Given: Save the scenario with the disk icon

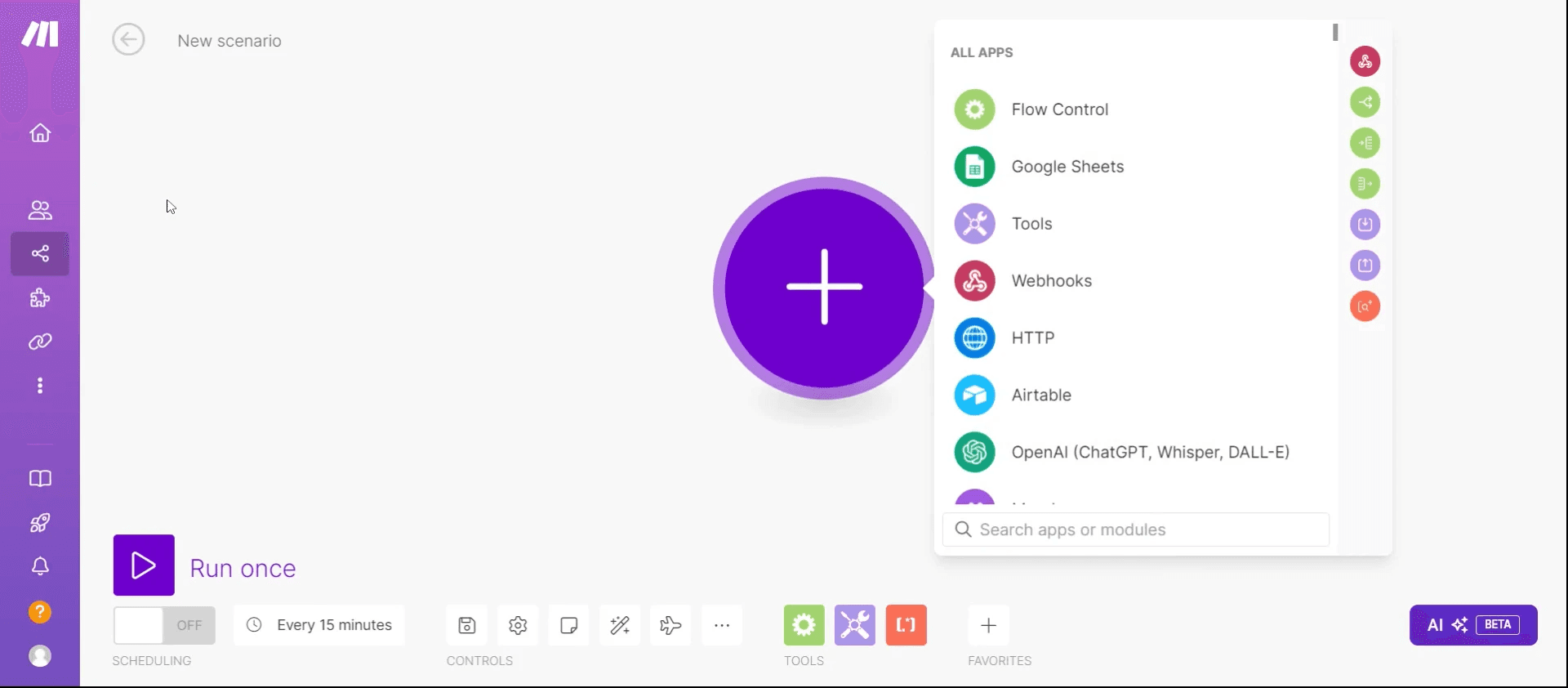Looking at the screenshot, I should click(x=467, y=625).
